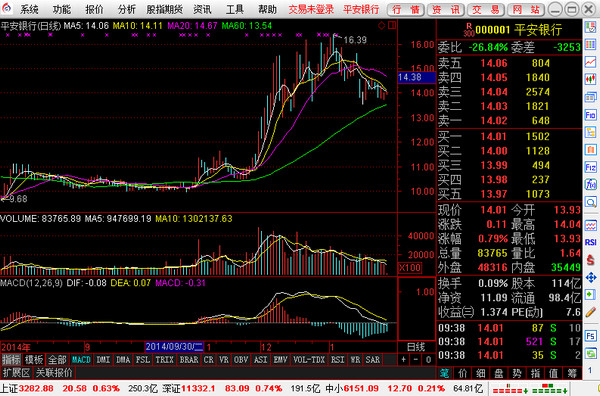Image resolution: width=600 pixels, height=396 pixels.
Task: Switch indicator to DMI
Action: point(103,360)
